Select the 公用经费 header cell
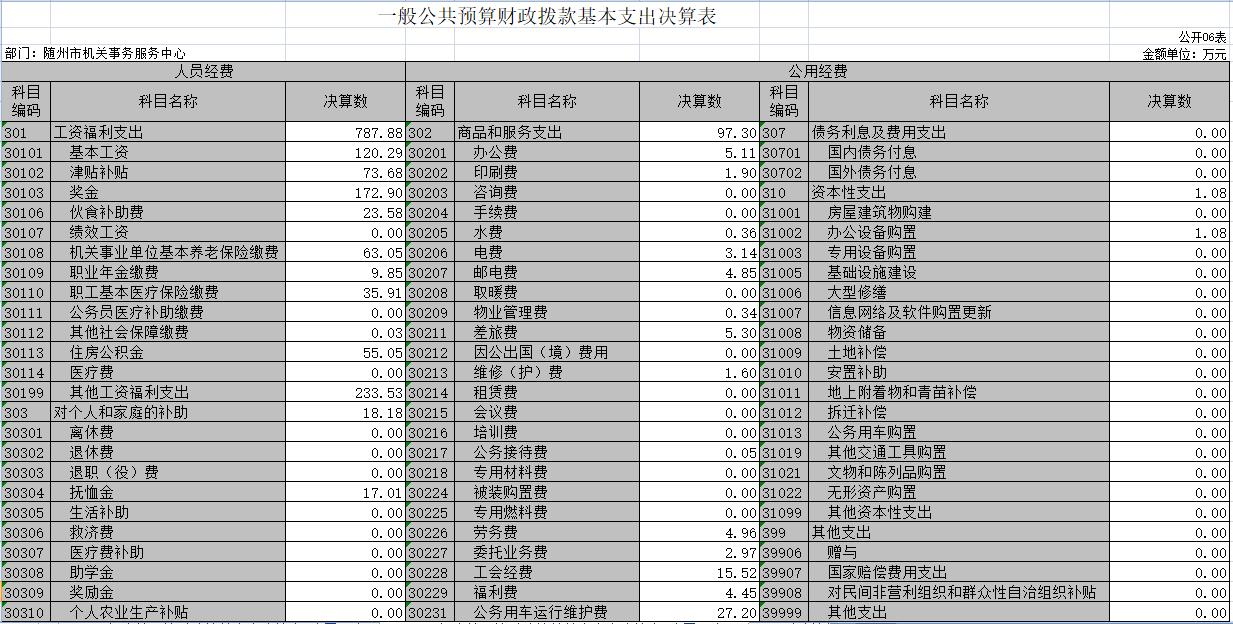 [817, 72]
